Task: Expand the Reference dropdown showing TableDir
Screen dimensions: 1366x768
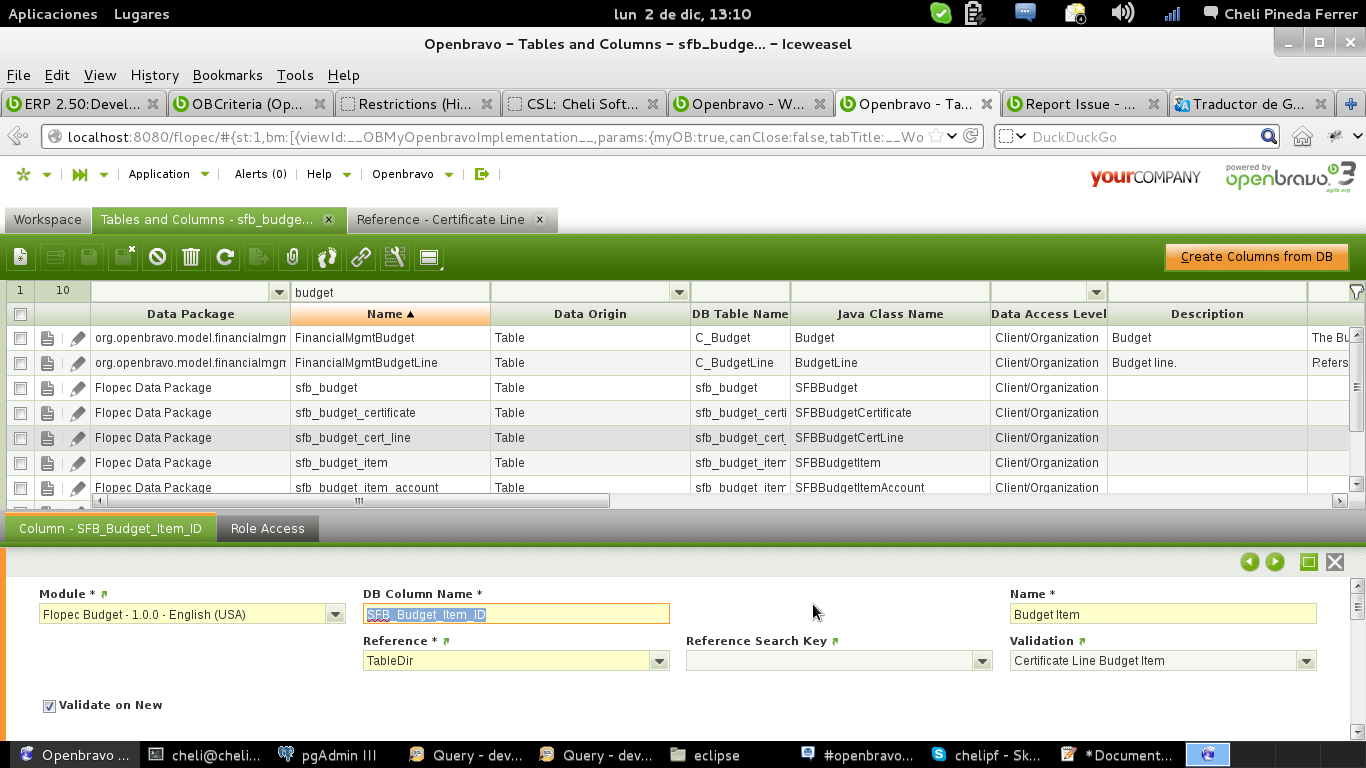Action: click(659, 661)
